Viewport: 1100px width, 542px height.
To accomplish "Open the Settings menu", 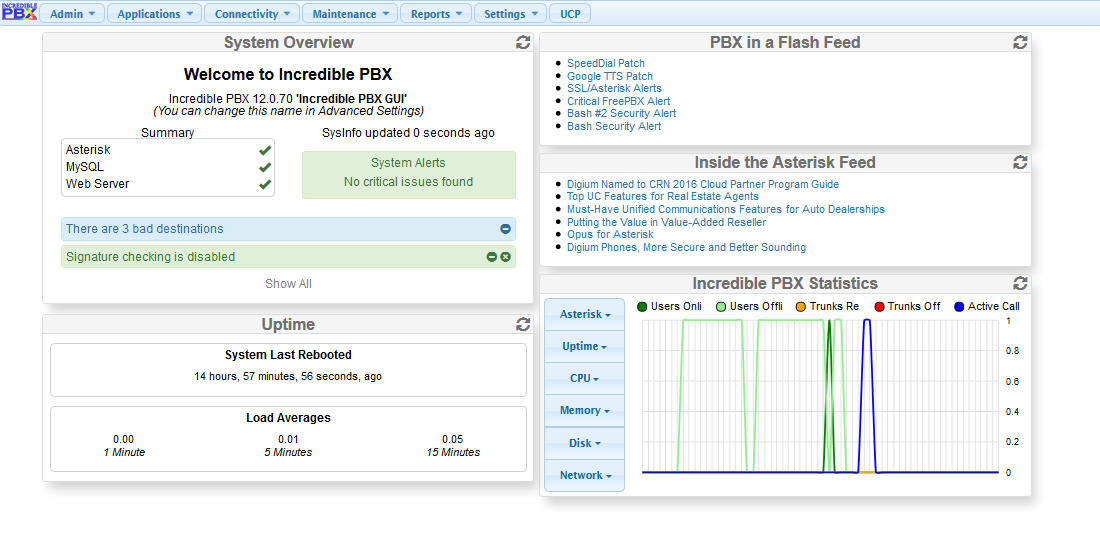I will 510,13.
